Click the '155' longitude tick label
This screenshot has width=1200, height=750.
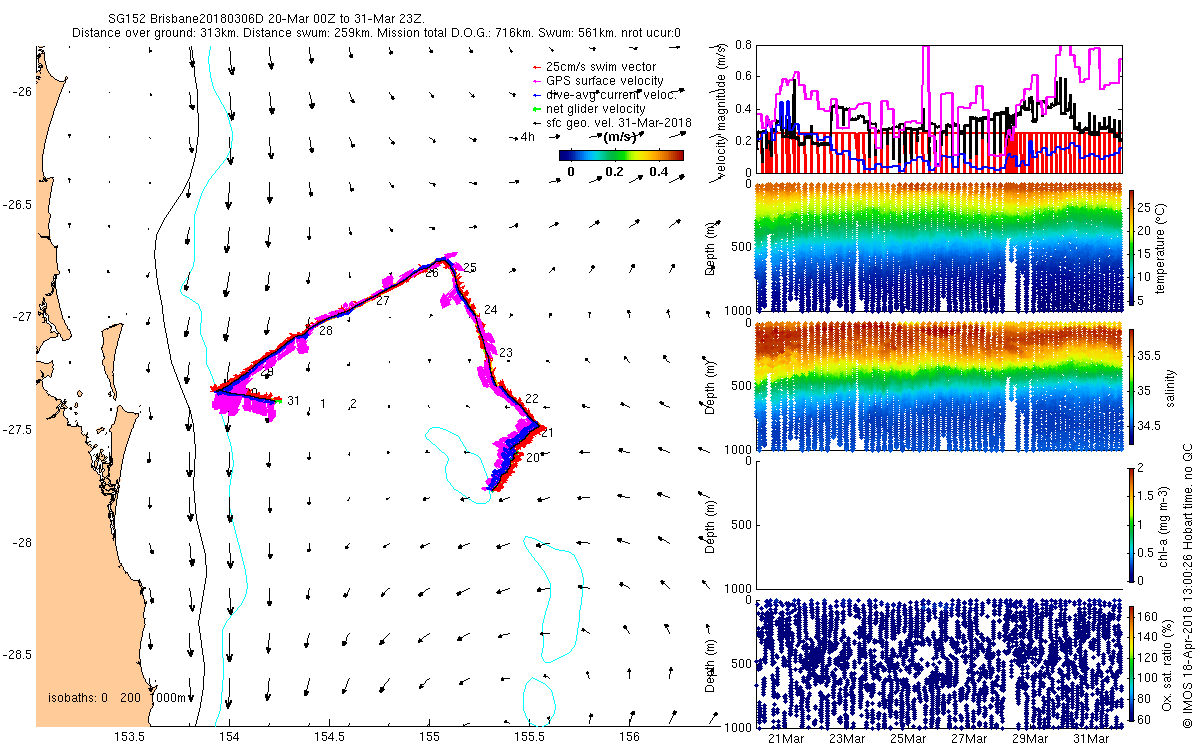[x=430, y=737]
